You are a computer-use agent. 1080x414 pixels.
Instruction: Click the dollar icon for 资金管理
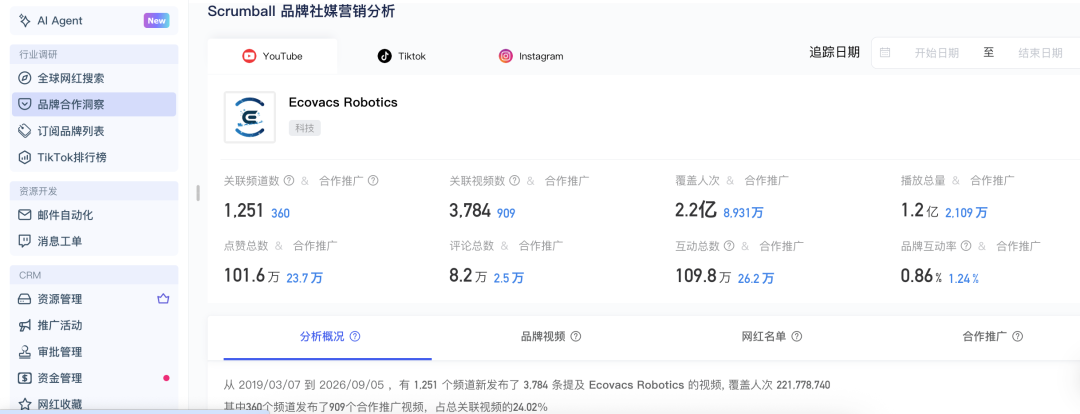(25, 378)
